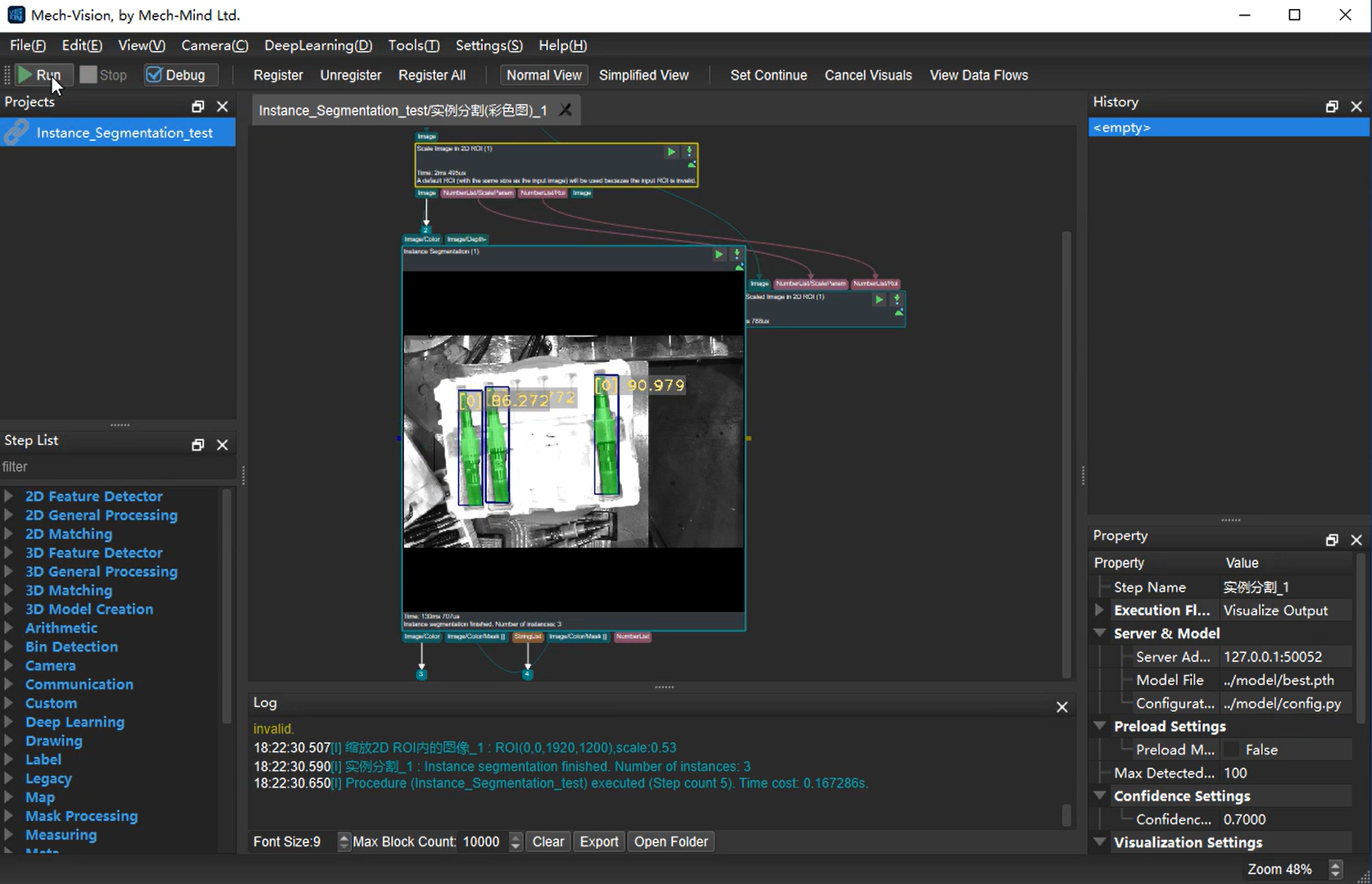Close the Log panel
Viewport: 1372px width, 884px height.
(x=1062, y=707)
